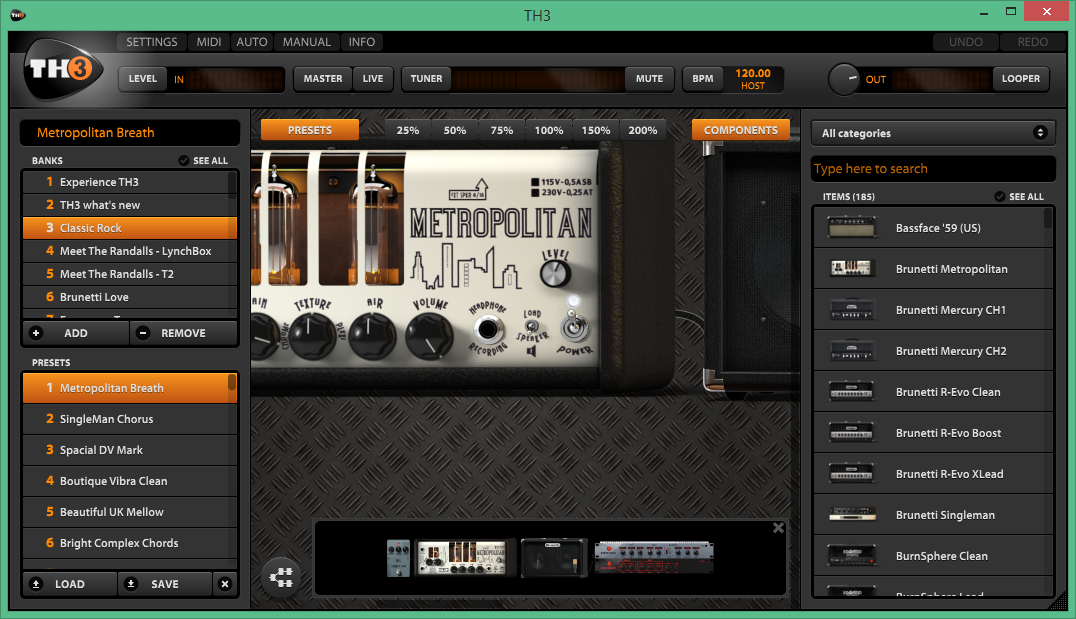This screenshot has height=619, width=1076.
Task: Set zoom to 200%
Action: click(642, 130)
